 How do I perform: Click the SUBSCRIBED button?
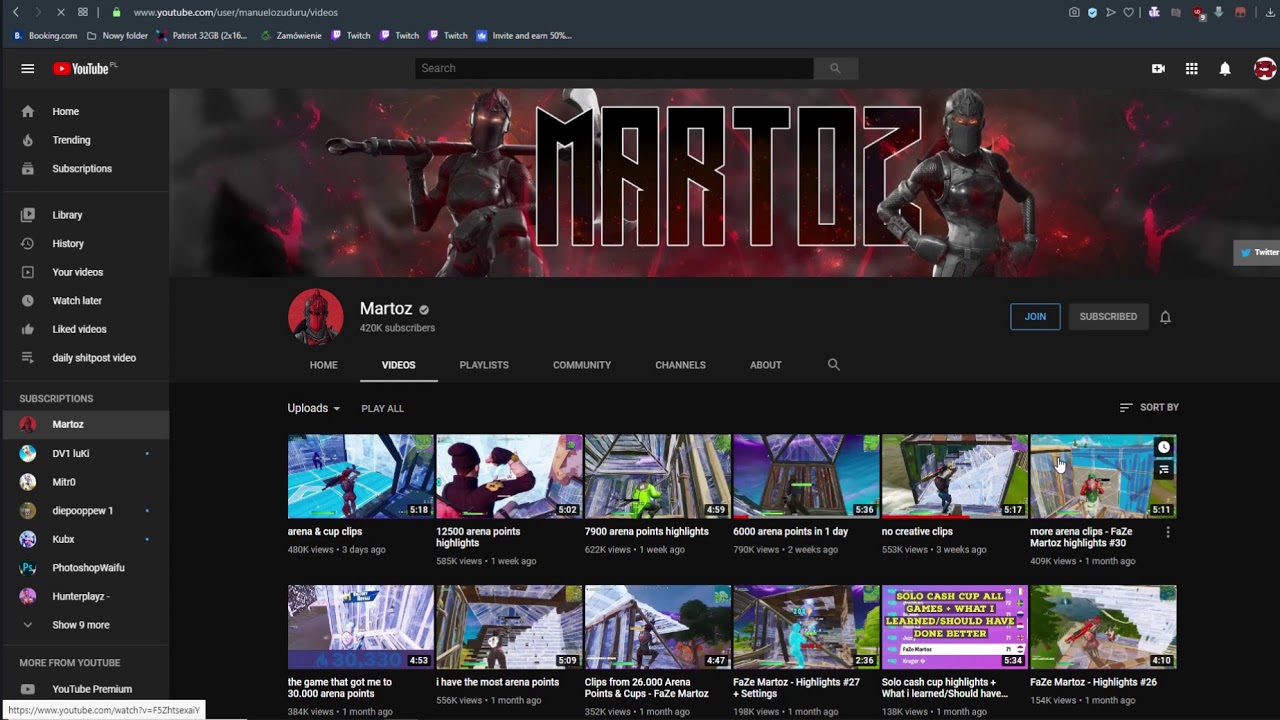[x=1108, y=317]
